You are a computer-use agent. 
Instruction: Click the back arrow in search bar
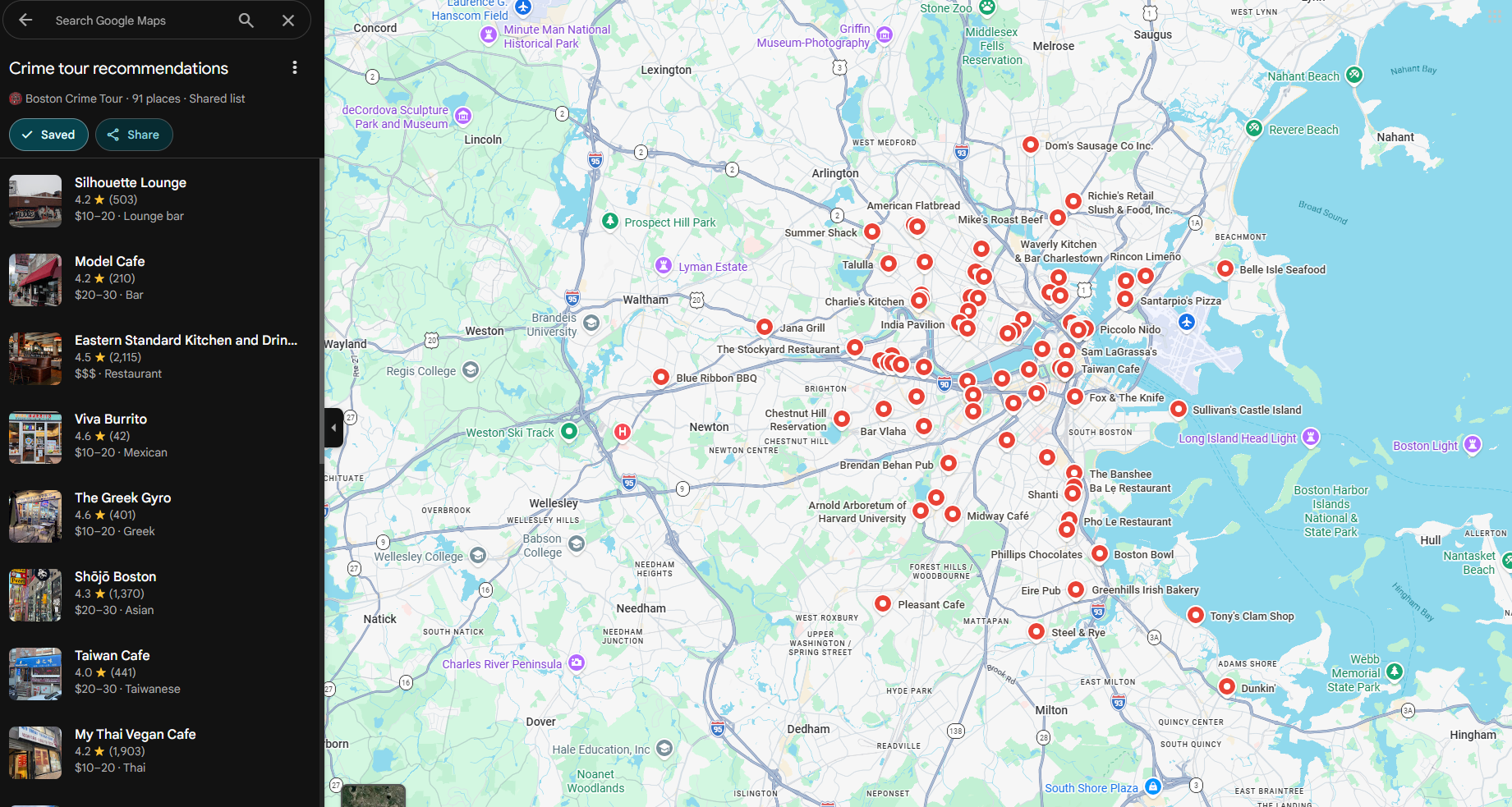click(x=25, y=21)
